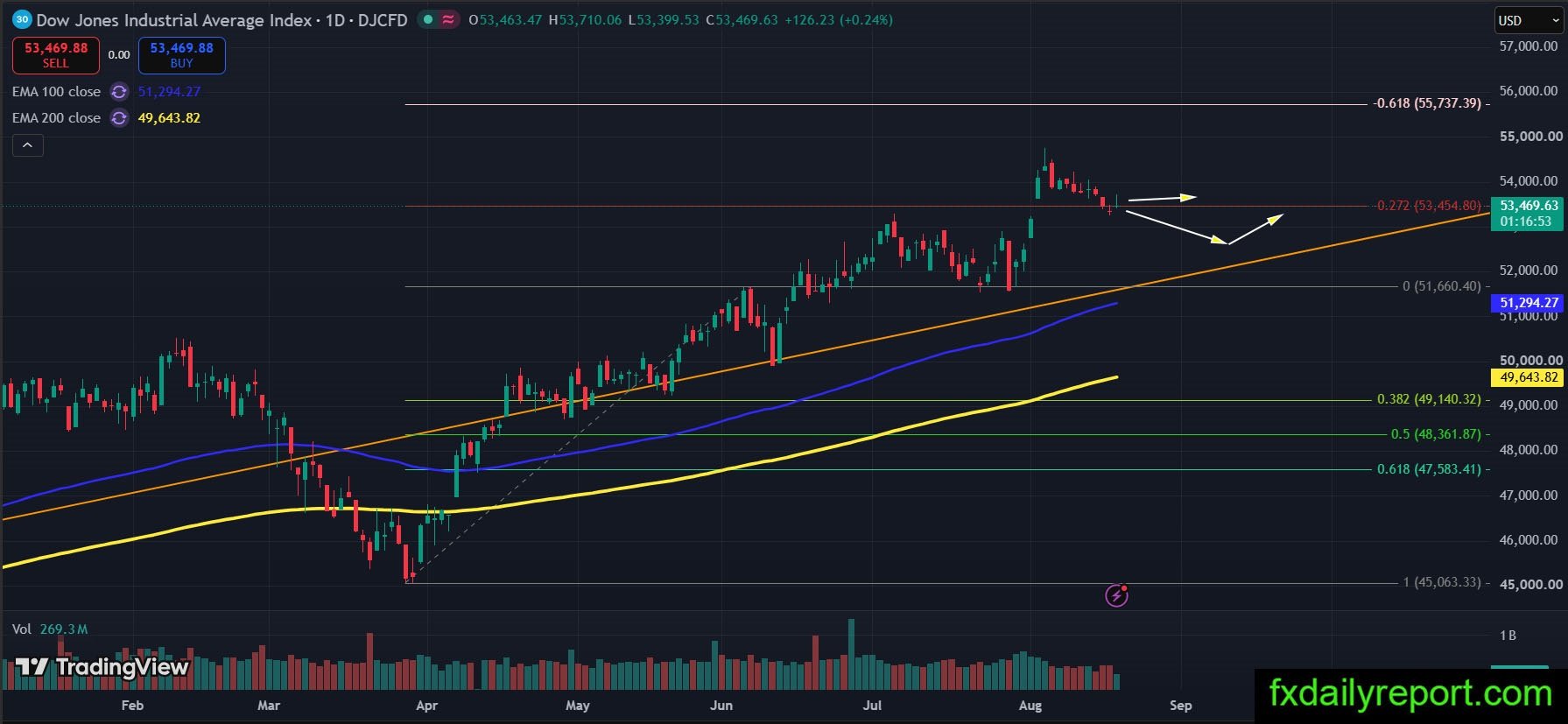Click the yellow EMA price tag 49,643.82
Screen dimensions: 1568x724
coord(1529,377)
